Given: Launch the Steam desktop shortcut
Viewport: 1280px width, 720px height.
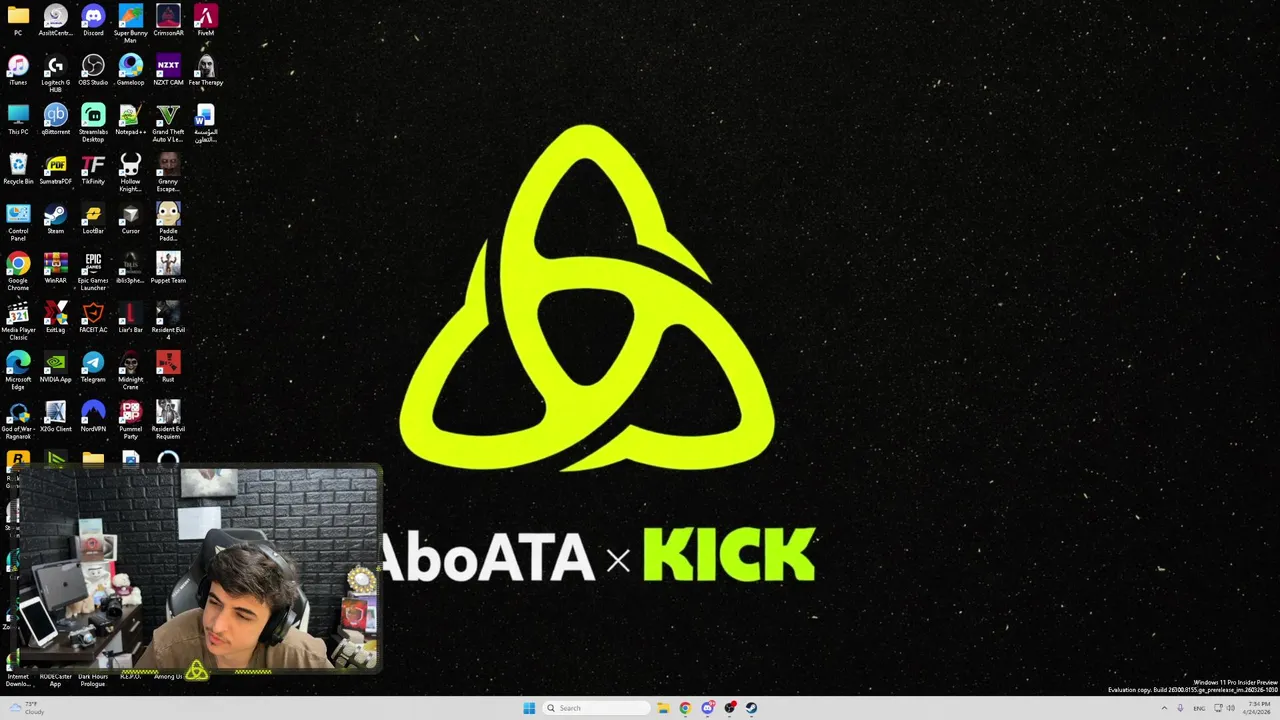Looking at the screenshot, I should (55, 218).
